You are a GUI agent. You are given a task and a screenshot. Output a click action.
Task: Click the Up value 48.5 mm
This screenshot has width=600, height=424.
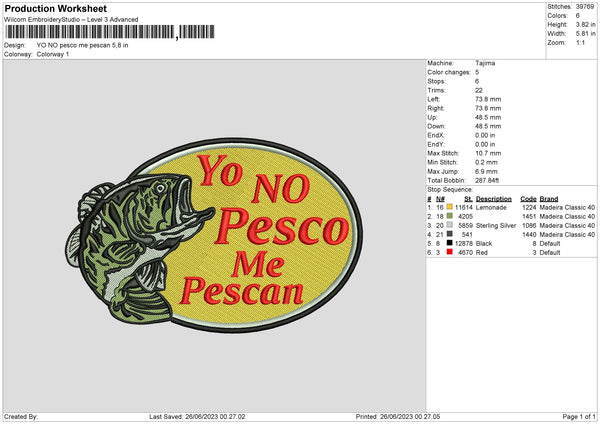coord(488,117)
